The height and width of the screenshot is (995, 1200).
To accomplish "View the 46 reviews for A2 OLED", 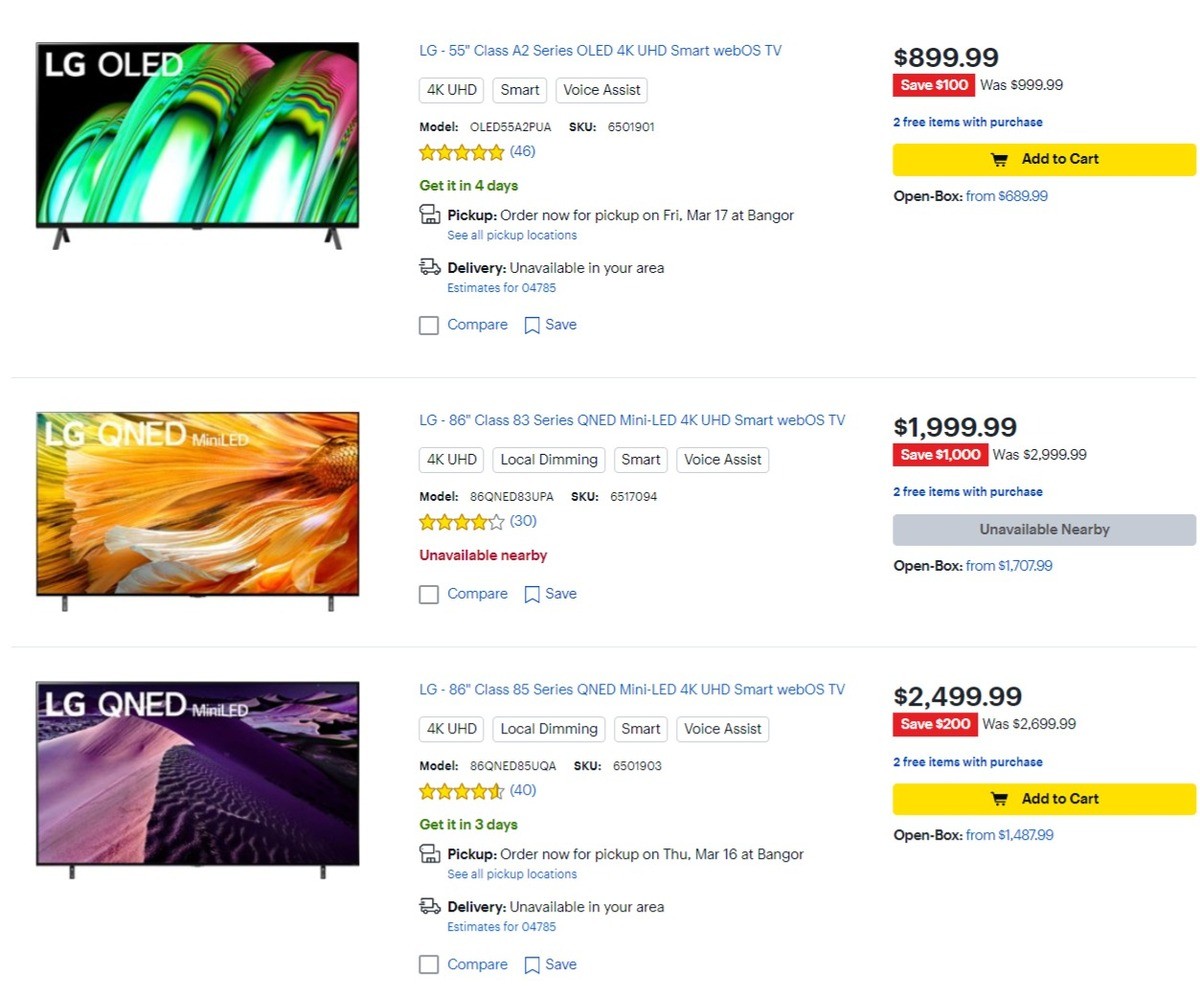I will click(523, 151).
